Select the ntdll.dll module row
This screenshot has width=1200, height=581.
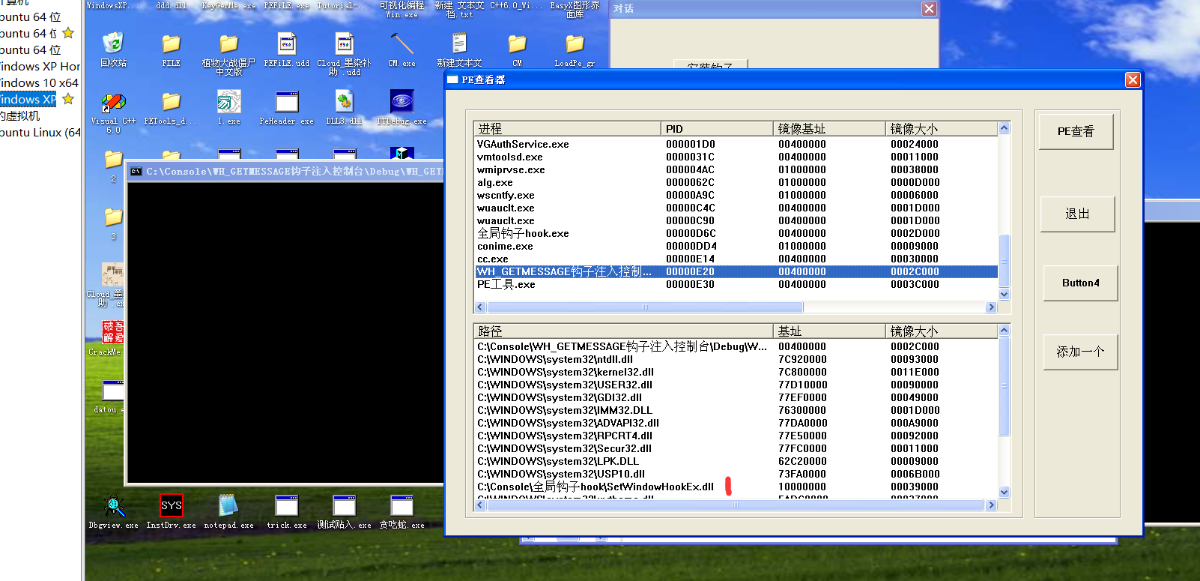[736, 359]
